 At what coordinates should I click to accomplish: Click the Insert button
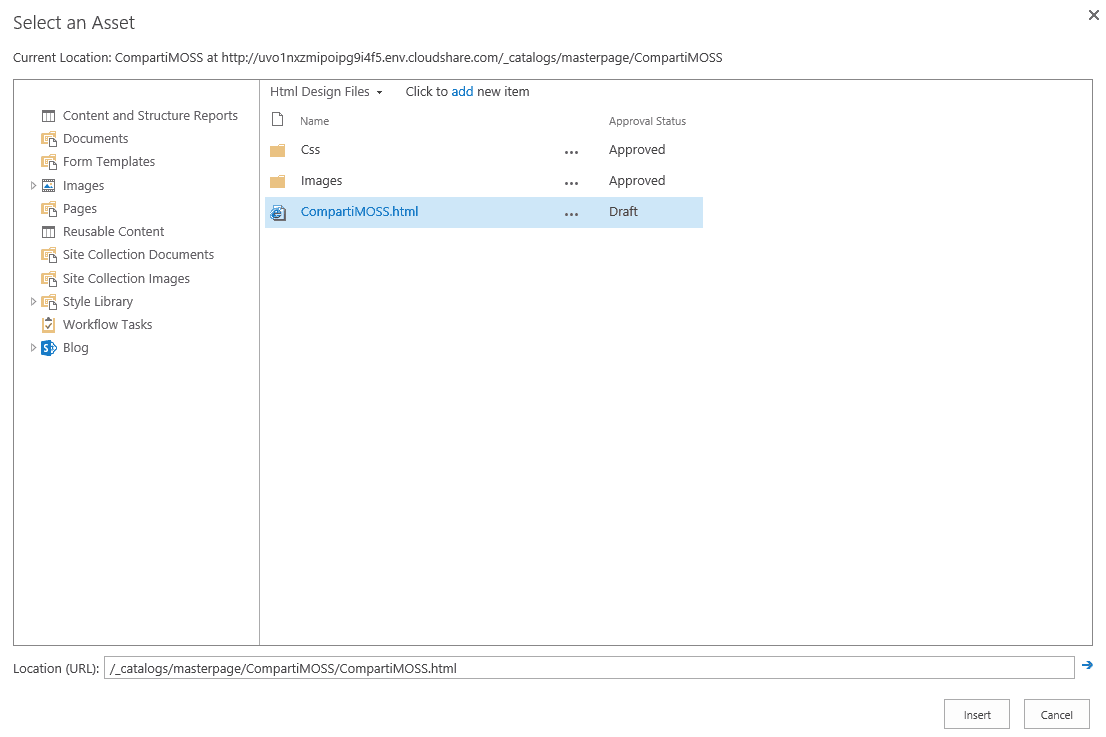pos(977,714)
